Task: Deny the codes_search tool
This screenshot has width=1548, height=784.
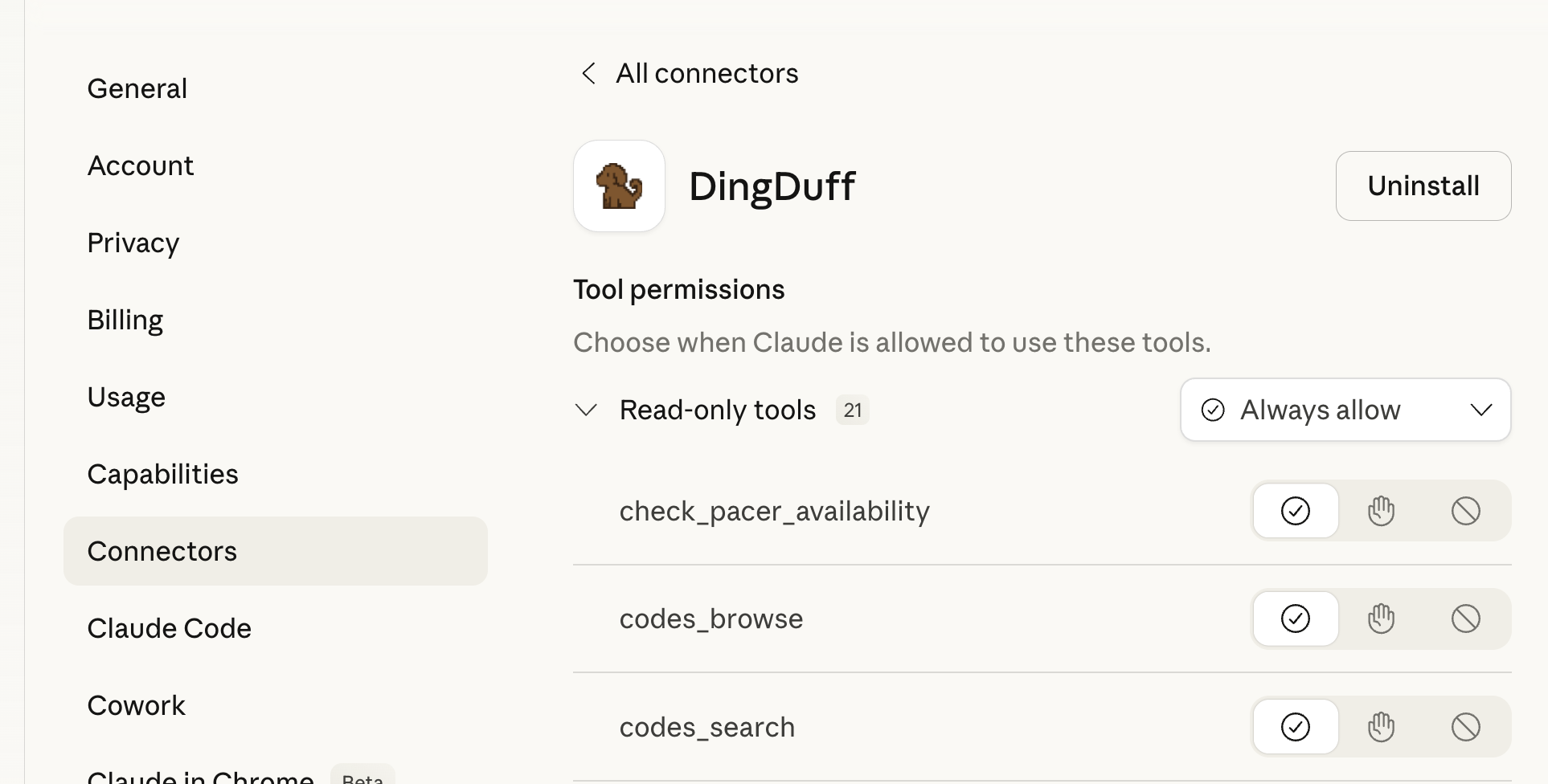Action: [1466, 726]
